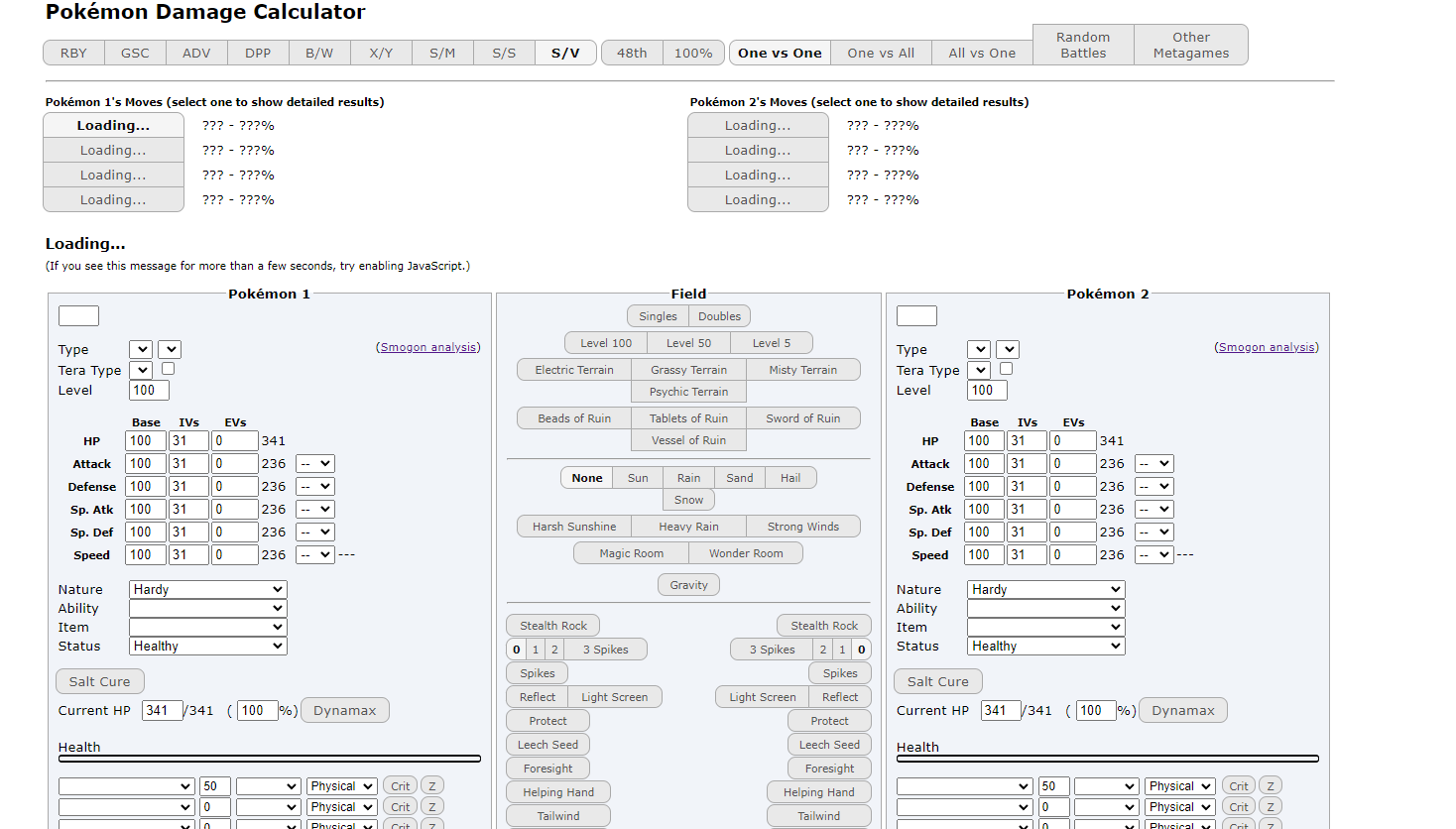Click Pokémon 1 Level input

(149, 390)
